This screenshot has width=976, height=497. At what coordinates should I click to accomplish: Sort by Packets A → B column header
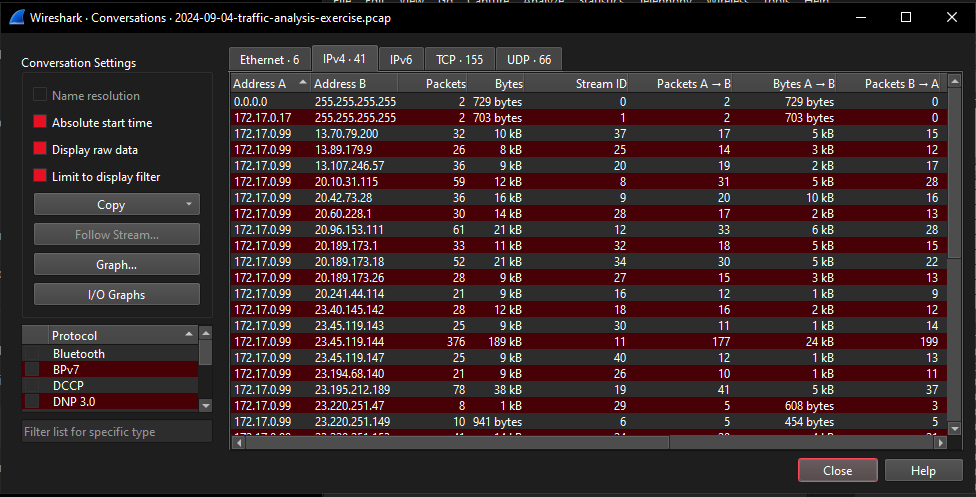click(680, 83)
